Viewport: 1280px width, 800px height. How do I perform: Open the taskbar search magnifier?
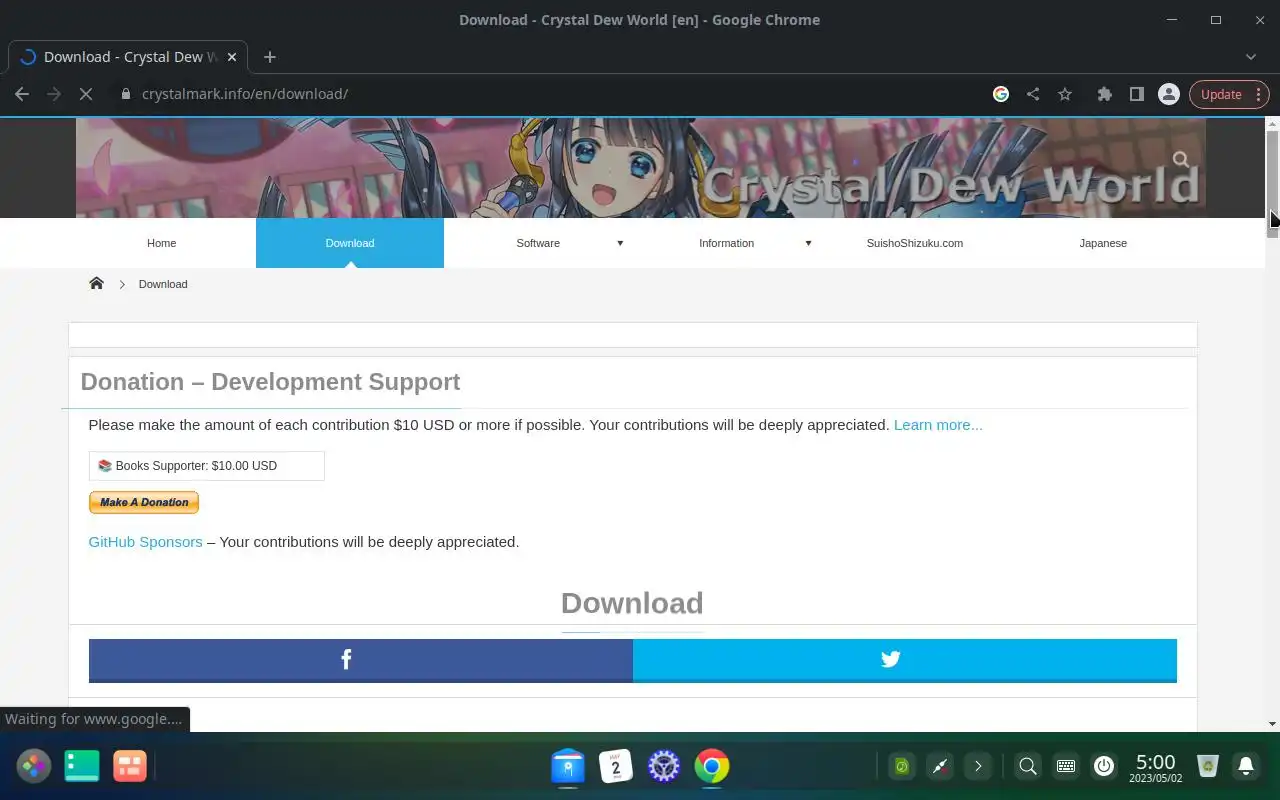pos(1027,766)
